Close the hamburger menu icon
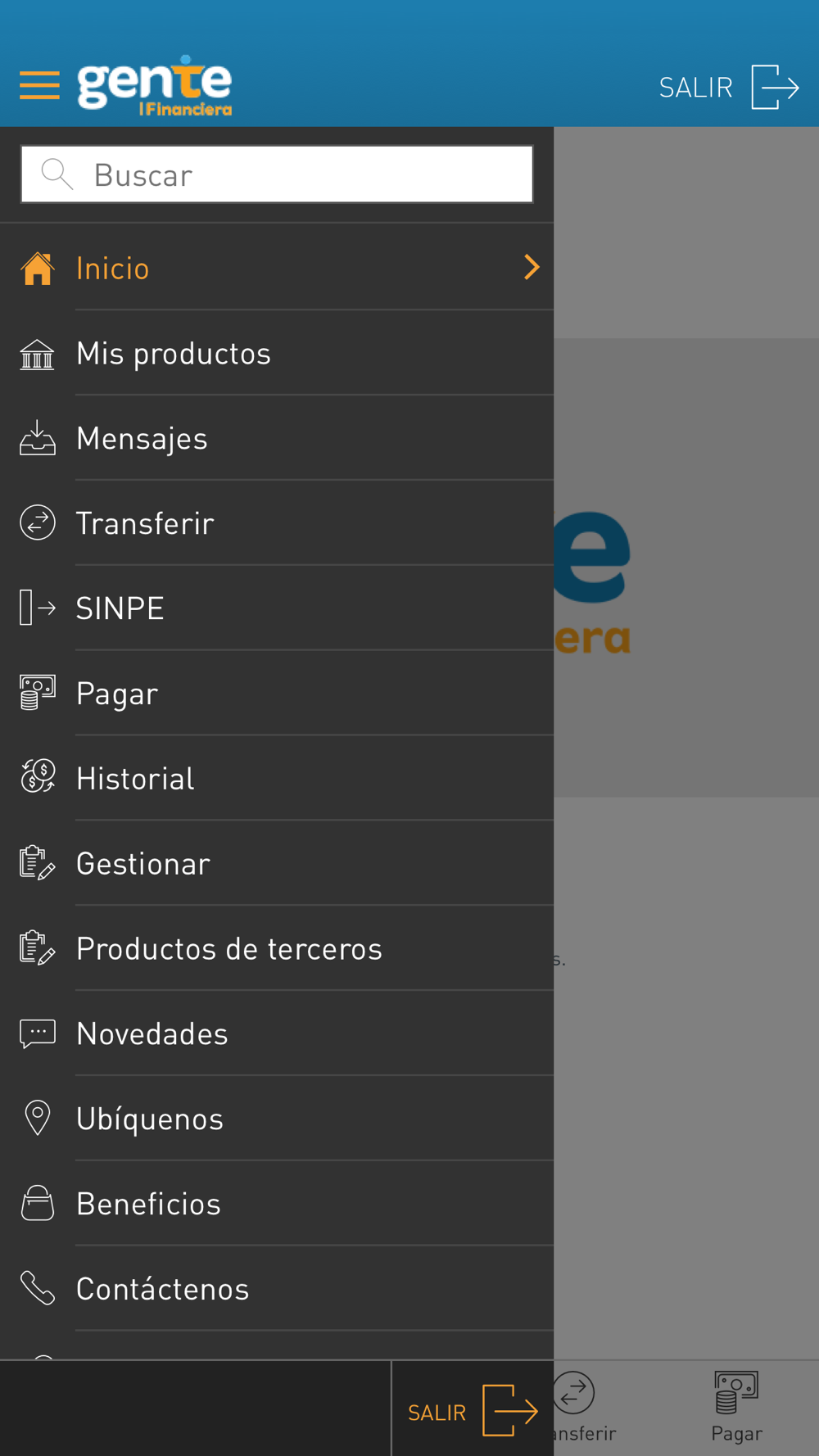819x1456 pixels. (x=39, y=85)
